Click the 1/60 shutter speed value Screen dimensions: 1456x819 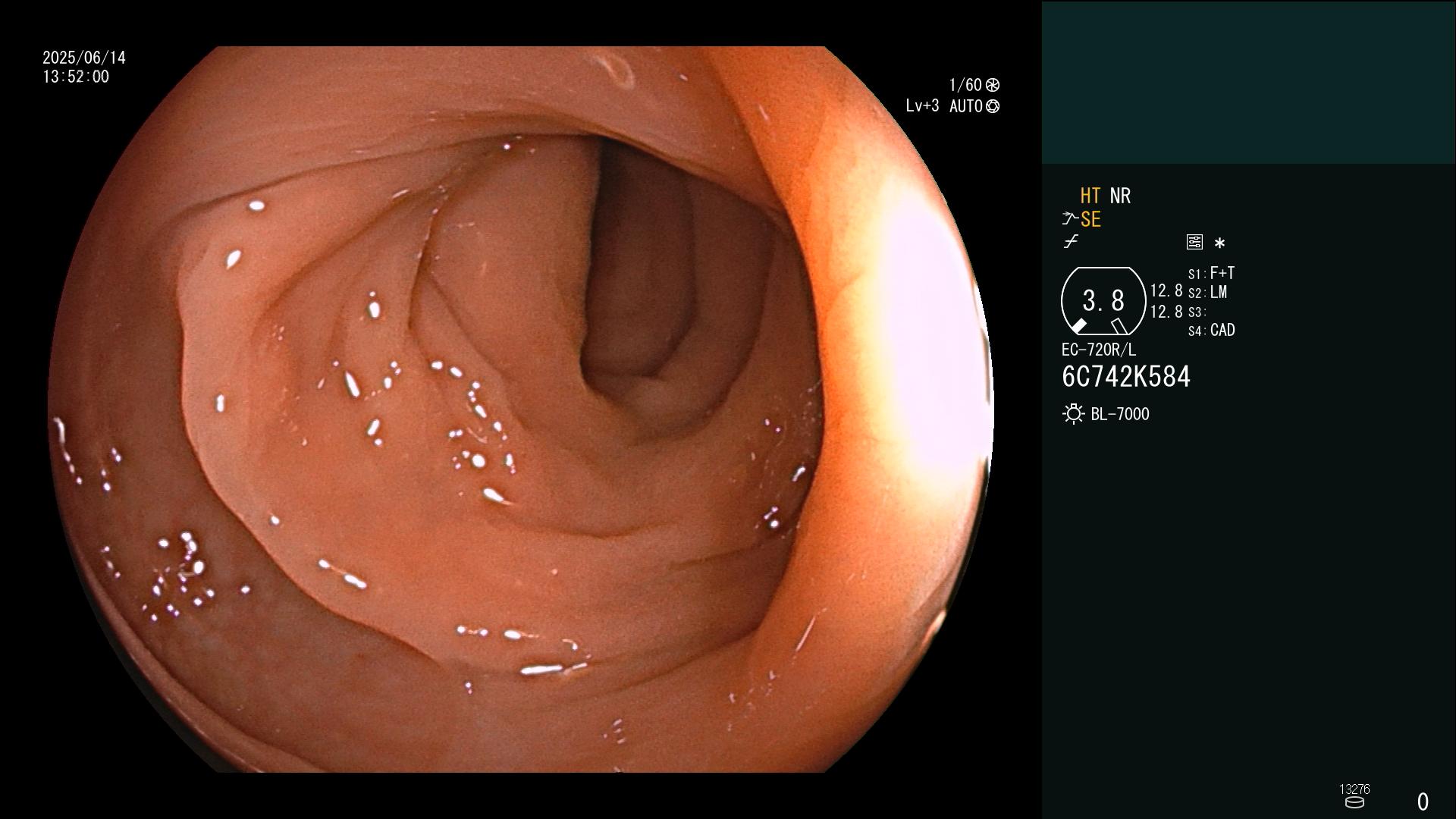[965, 85]
